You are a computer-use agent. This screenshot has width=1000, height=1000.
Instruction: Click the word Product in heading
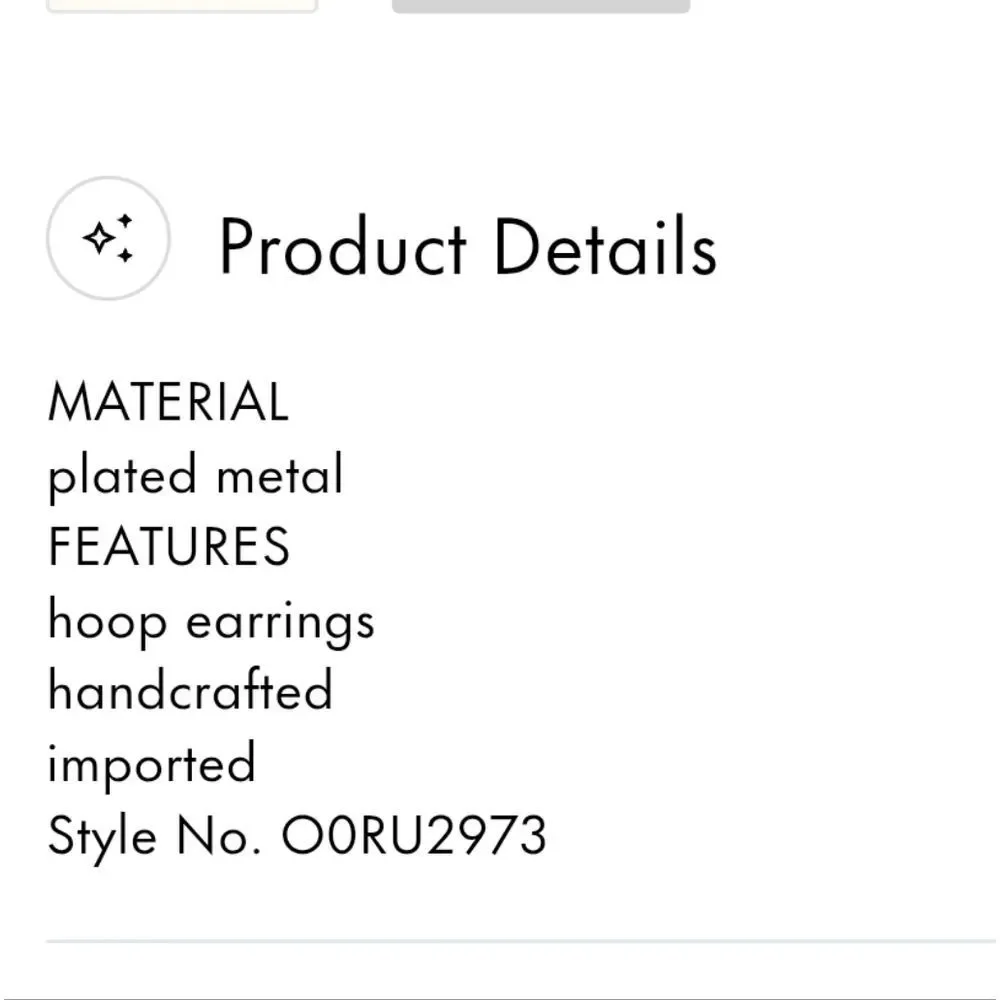343,246
